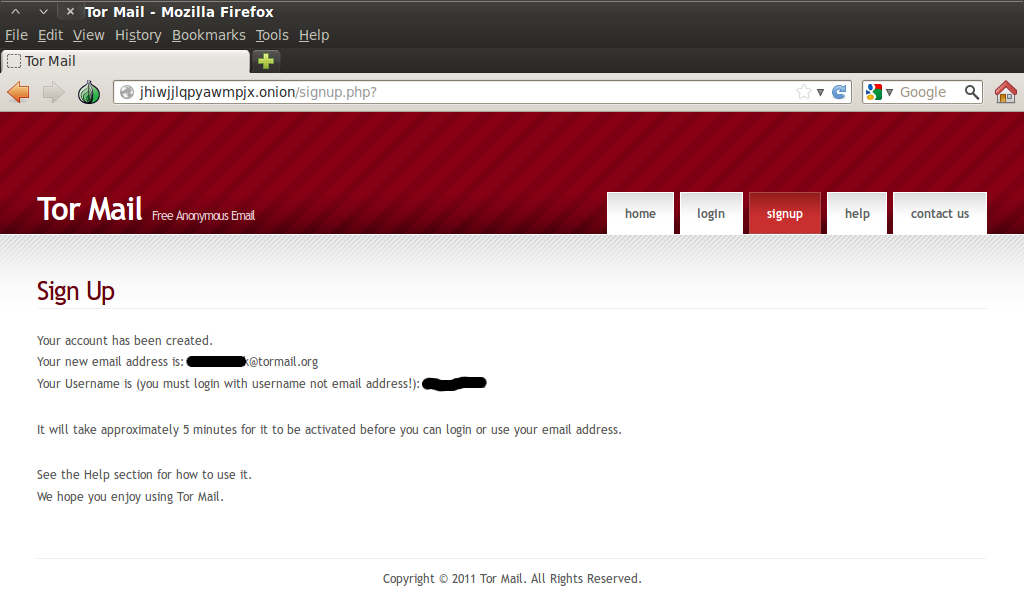Open the History menu

click(138, 35)
